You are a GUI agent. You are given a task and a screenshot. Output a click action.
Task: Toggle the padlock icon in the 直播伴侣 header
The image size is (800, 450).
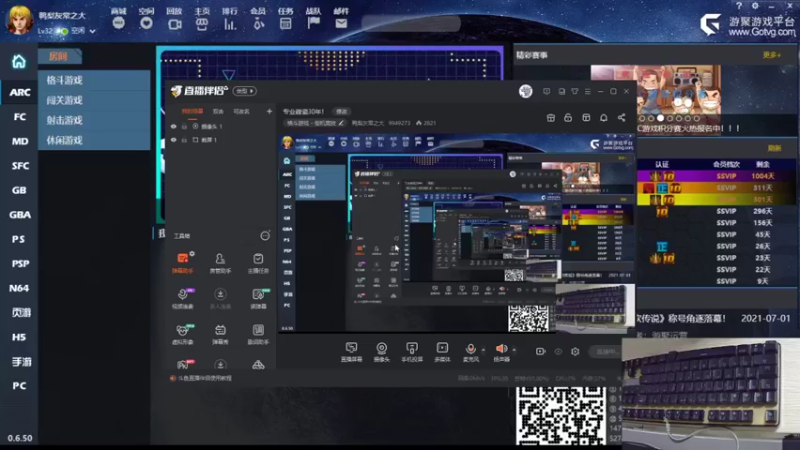pyautogui.click(x=568, y=118)
